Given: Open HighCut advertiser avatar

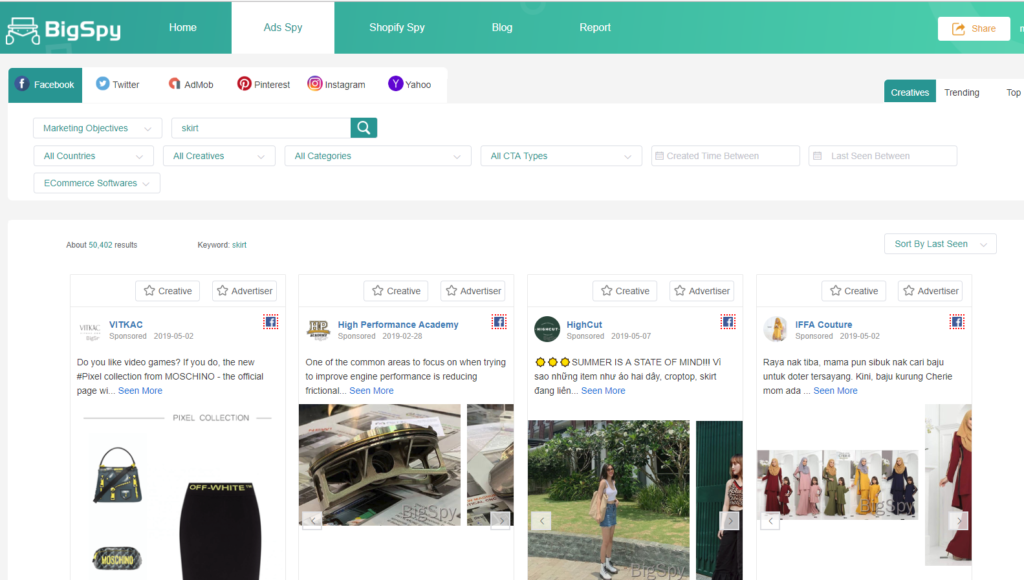Looking at the screenshot, I should 547,329.
